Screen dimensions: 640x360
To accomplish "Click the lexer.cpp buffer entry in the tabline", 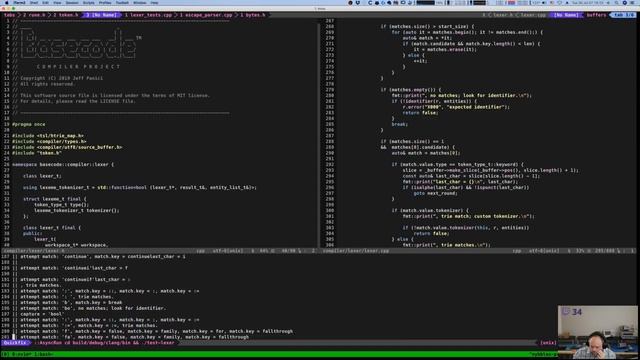I will 533,15.
